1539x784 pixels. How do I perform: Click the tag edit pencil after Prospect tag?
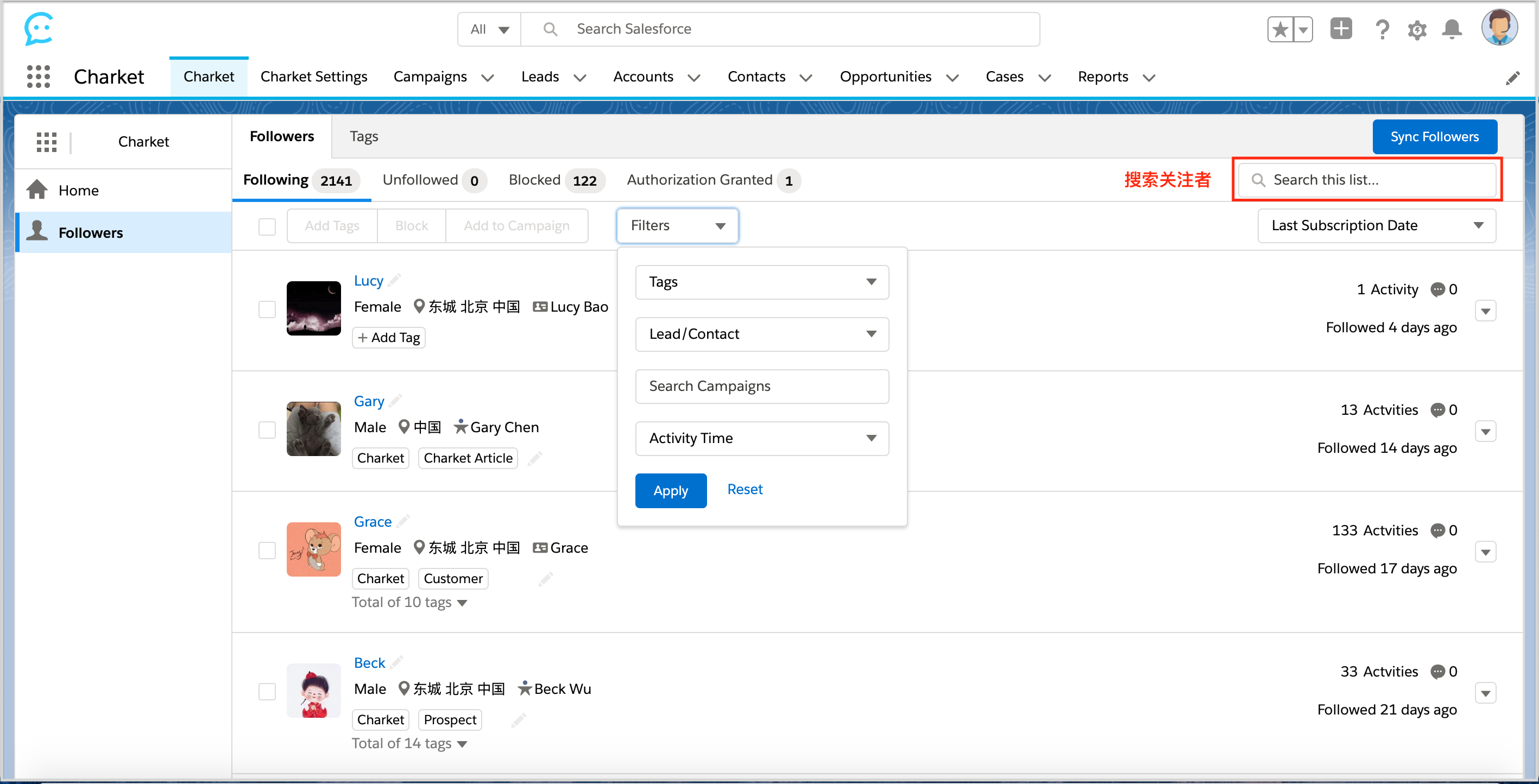[519, 720]
